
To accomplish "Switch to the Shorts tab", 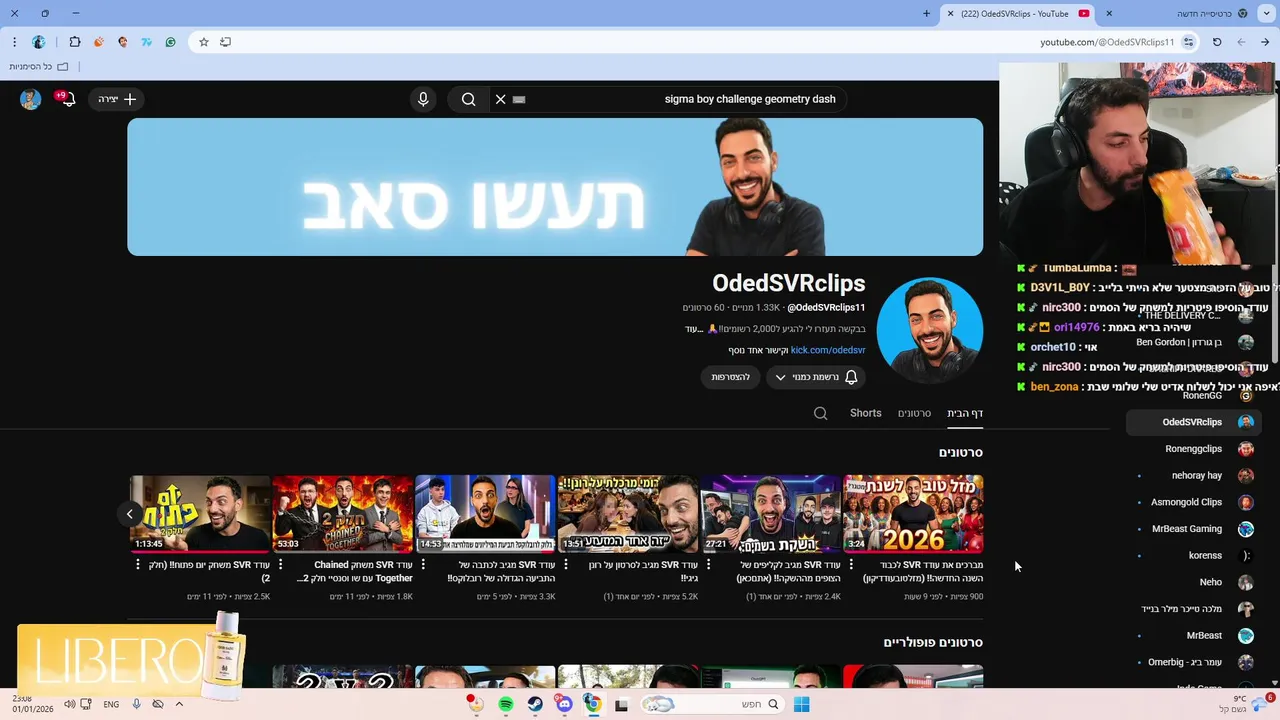I will [866, 413].
